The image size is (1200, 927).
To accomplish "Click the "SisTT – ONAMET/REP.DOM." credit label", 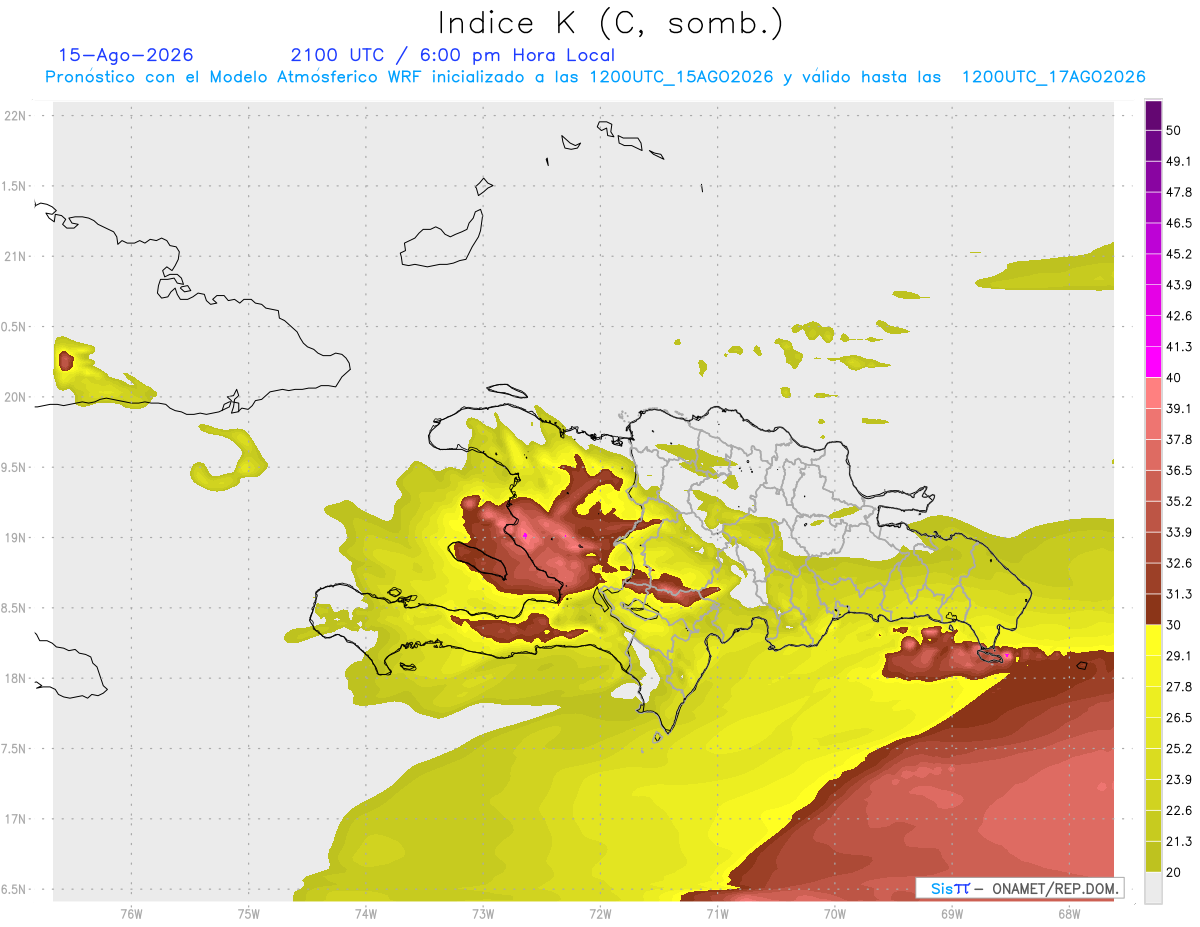I will click(x=1020, y=888).
